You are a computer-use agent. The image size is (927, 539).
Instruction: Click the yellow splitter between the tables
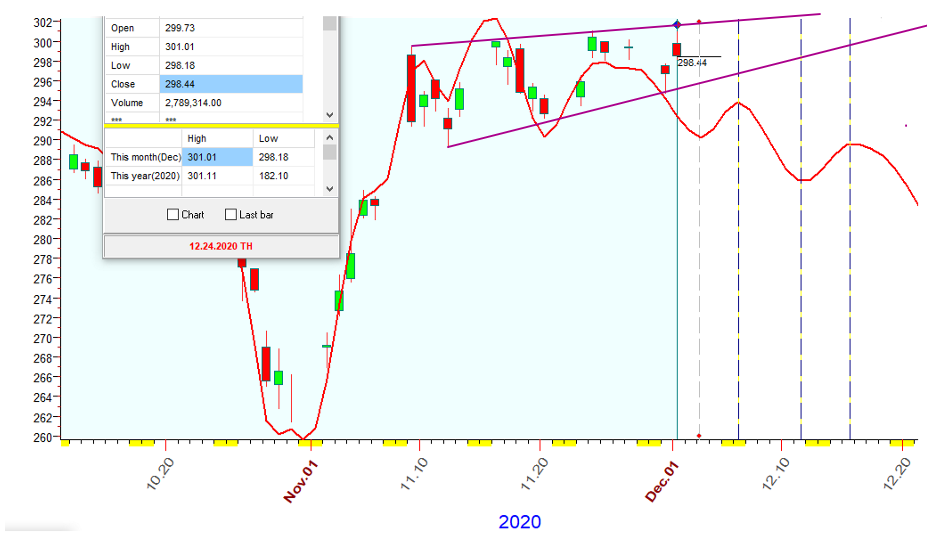coord(221,125)
